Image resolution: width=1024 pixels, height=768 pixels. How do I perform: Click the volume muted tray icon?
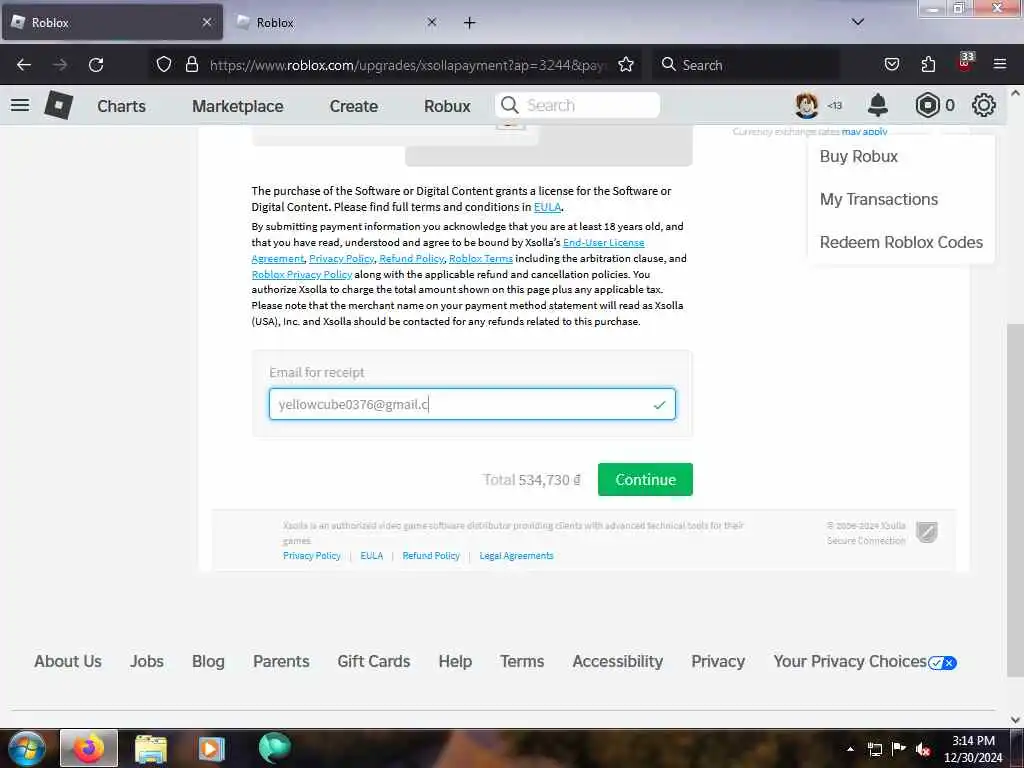[923, 749]
